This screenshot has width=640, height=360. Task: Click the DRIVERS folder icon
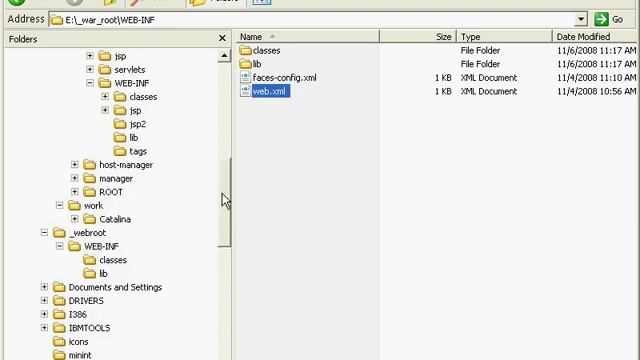click(x=60, y=301)
